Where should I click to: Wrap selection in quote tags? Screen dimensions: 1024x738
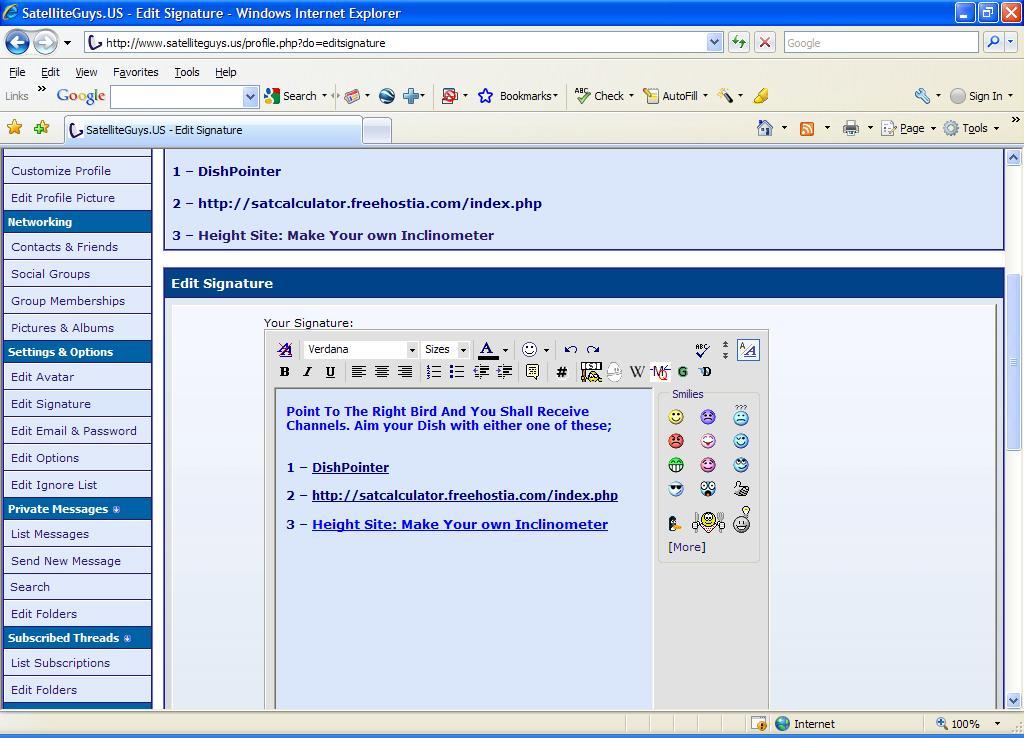(532, 372)
